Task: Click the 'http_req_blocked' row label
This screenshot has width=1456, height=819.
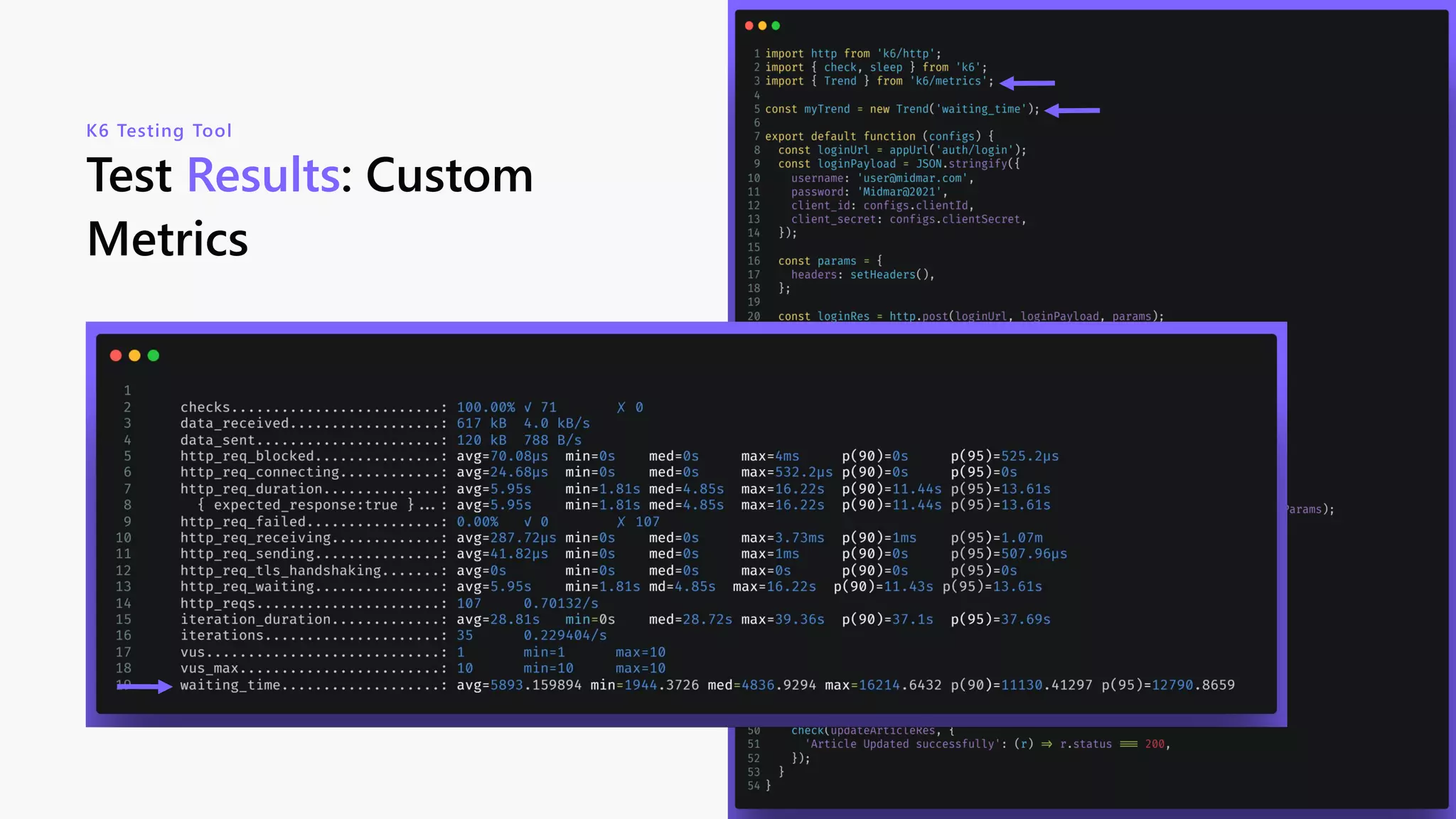Action: click(x=247, y=456)
